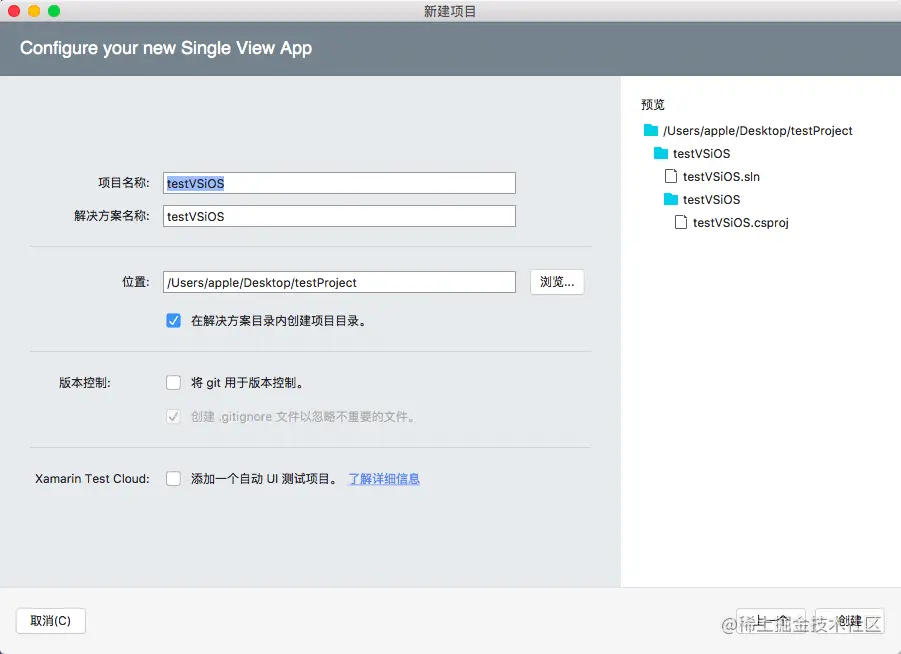Select testVSiOS.csproj in the preview tree

coord(741,223)
